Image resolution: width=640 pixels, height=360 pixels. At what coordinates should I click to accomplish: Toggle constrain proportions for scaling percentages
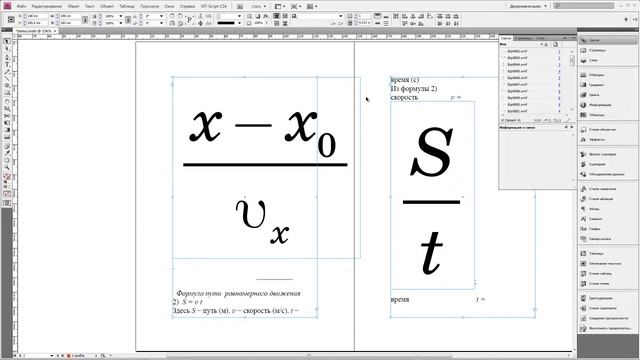pyautogui.click(x=128, y=20)
